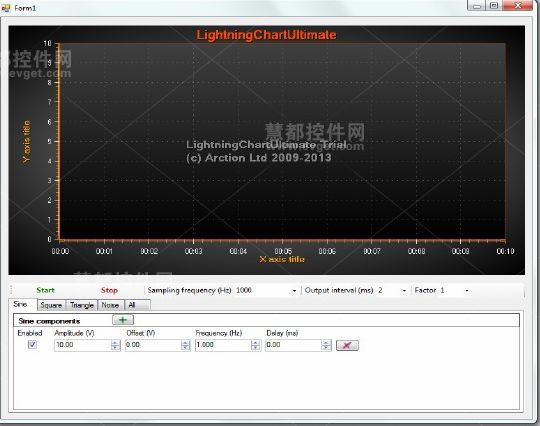Screen dimensions: 540x426
Task: Toggle the Enabled checkbox for sine component
Action: pyautogui.click(x=32, y=344)
